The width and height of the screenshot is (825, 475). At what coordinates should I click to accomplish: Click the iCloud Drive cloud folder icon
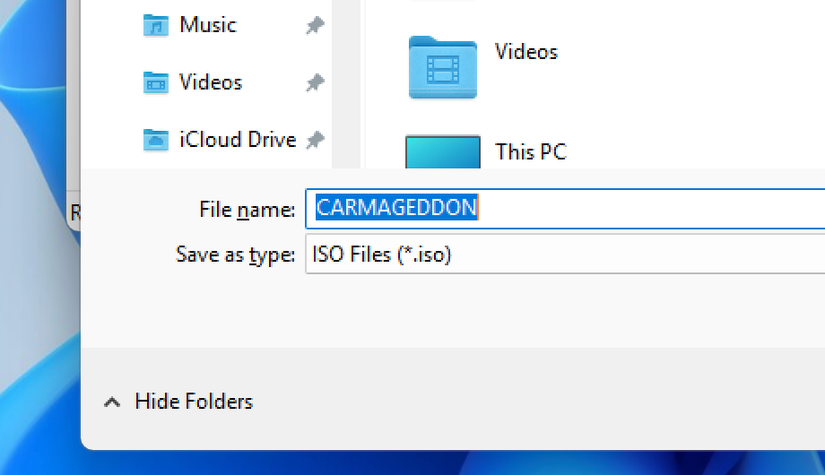(155, 139)
